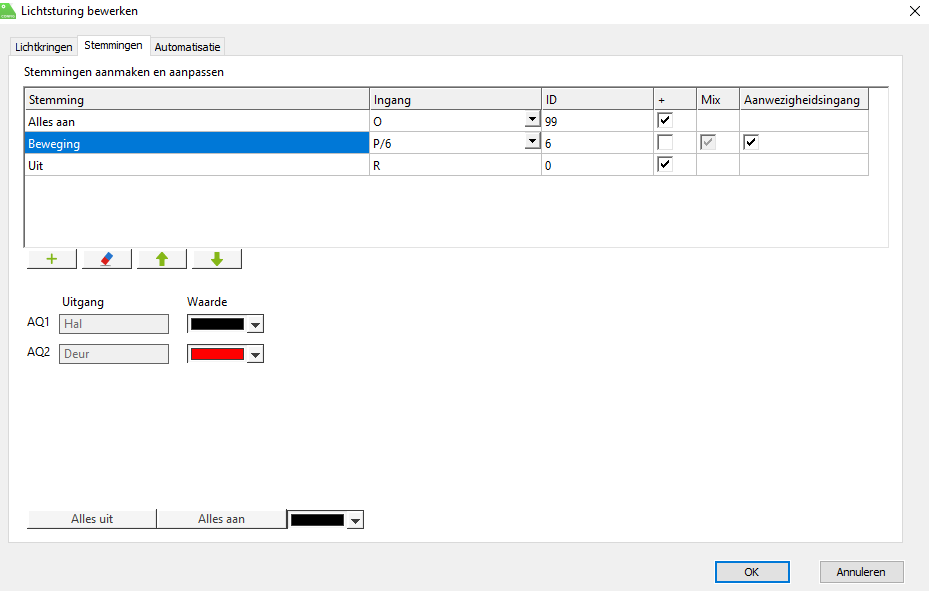Click the green plus add mood button

(x=52, y=259)
